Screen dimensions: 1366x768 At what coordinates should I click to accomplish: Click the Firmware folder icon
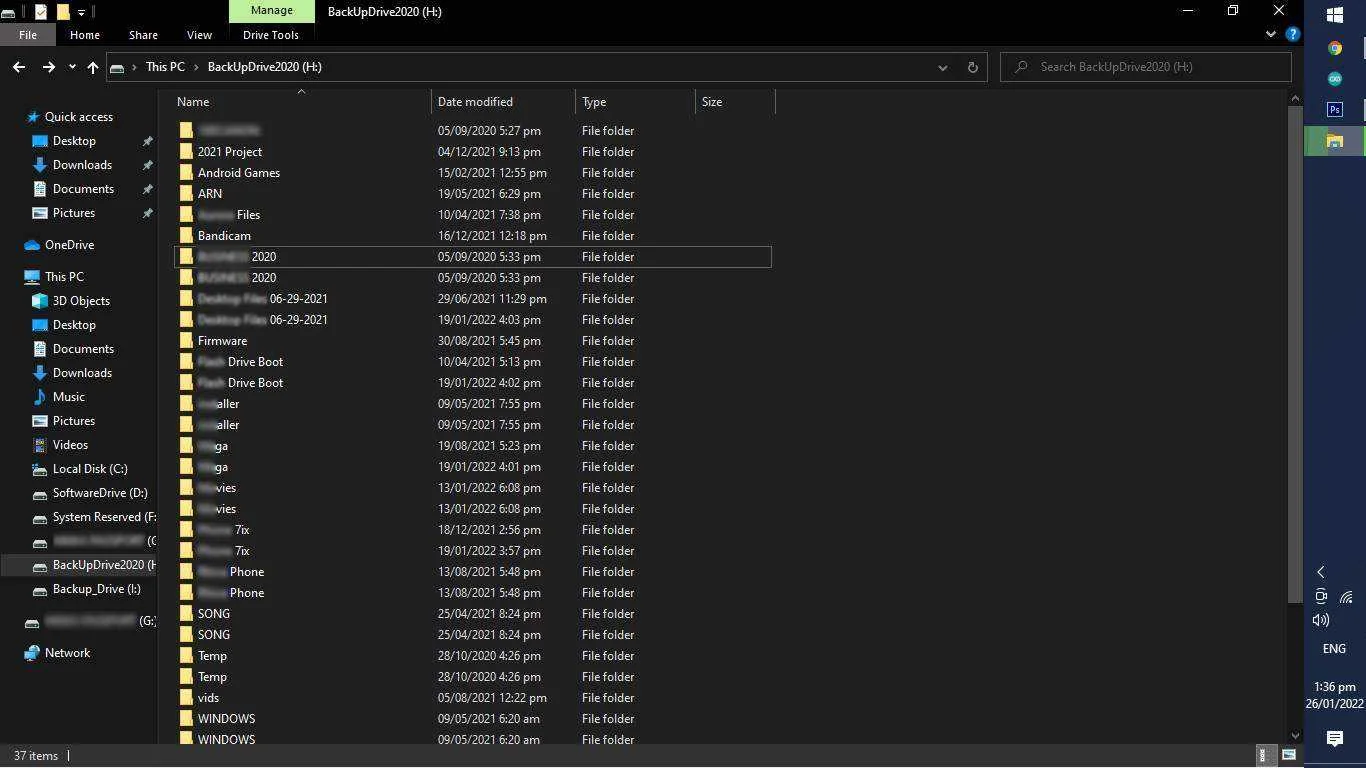[x=186, y=341]
